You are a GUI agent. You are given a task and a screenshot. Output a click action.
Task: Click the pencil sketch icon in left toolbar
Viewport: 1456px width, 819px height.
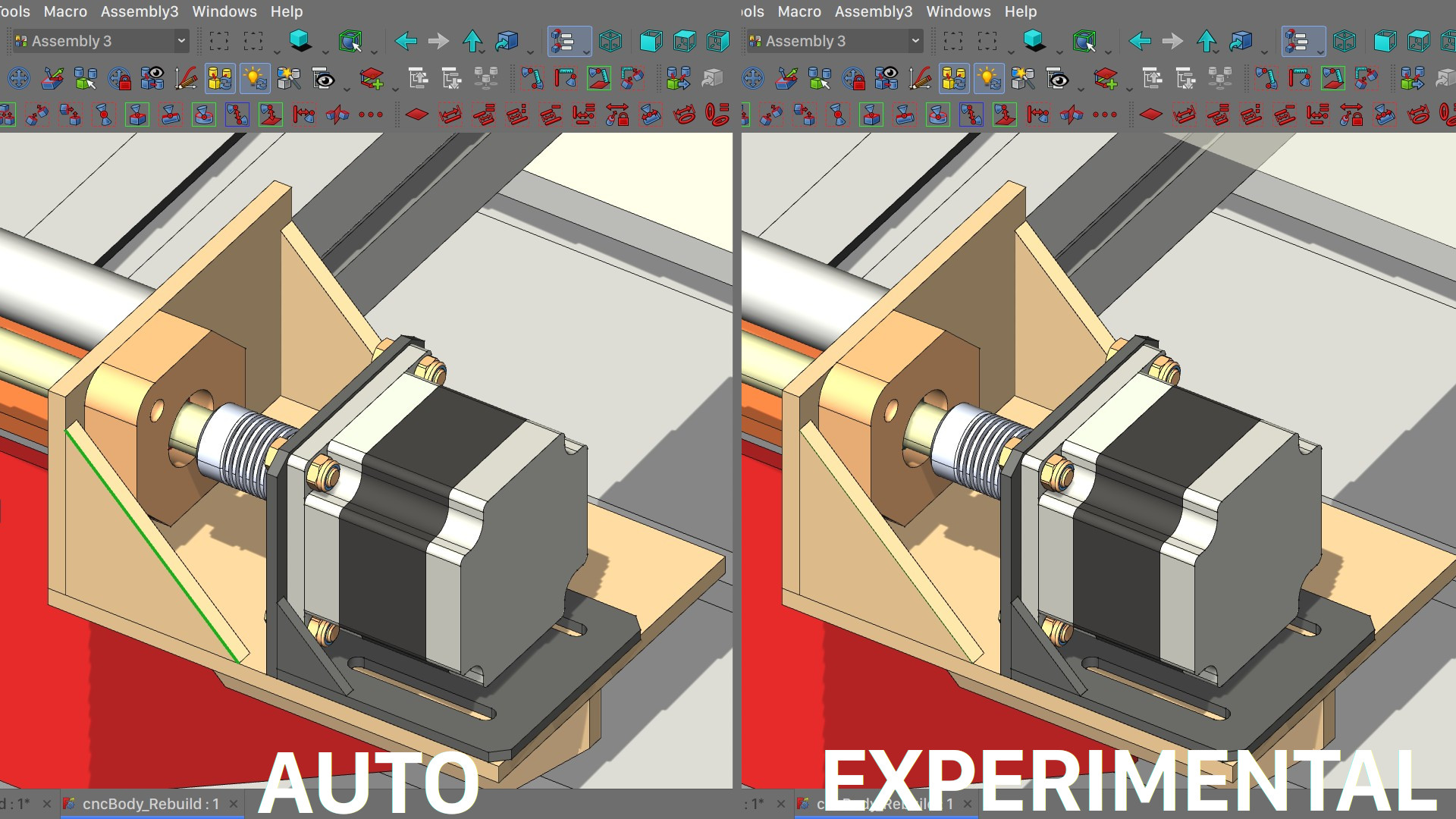186,78
